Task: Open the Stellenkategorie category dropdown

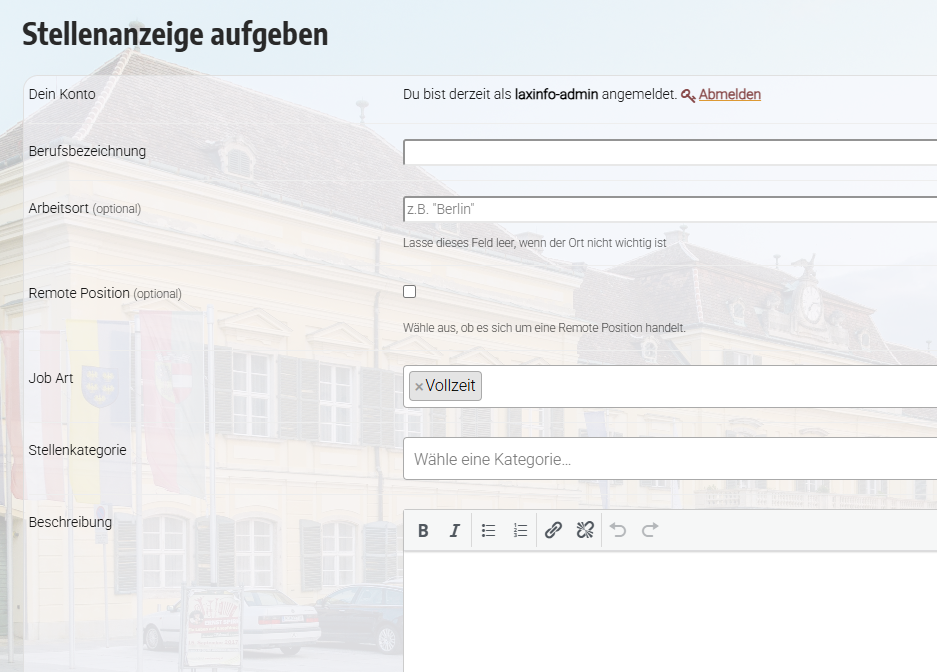Action: 670,459
